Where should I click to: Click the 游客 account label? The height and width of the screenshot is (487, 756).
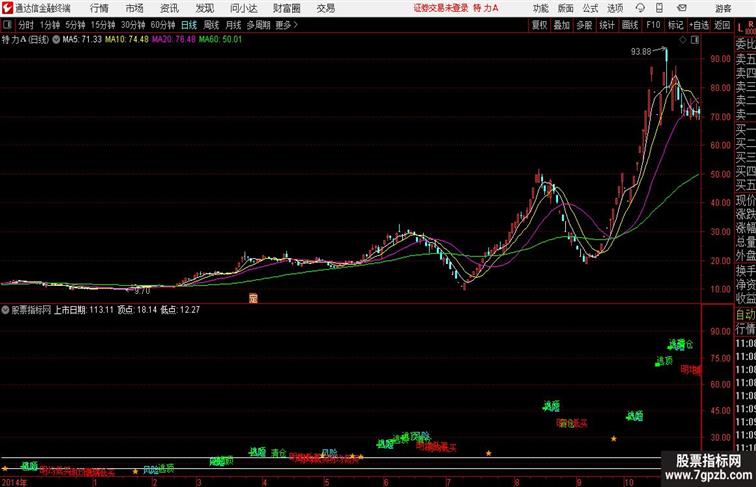[x=723, y=8]
